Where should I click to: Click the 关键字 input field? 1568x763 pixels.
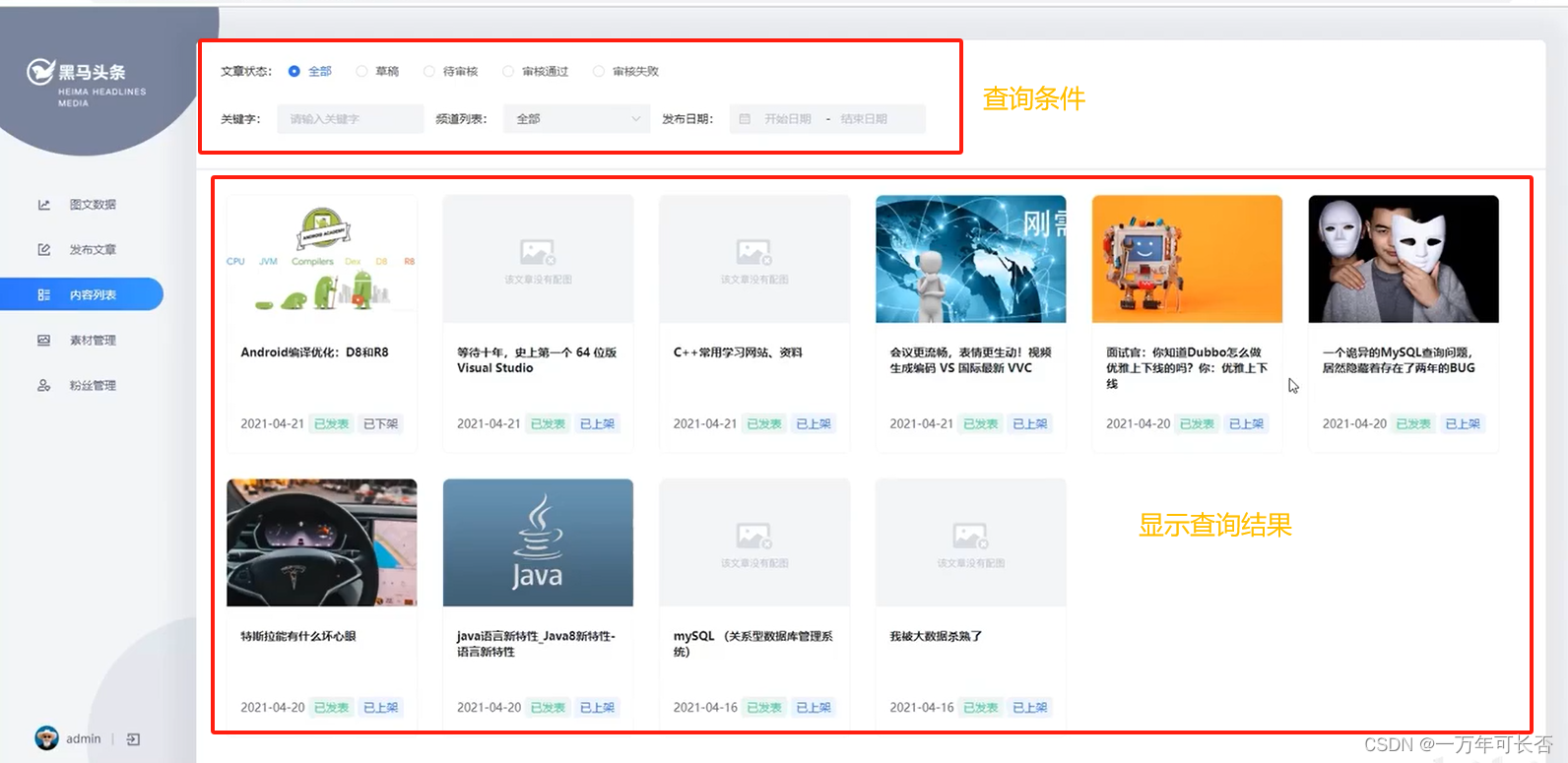(x=351, y=119)
